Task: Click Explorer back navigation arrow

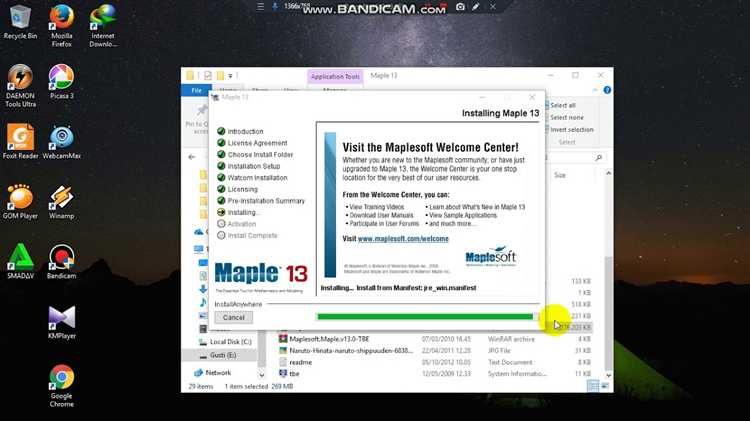Action: [x=192, y=157]
